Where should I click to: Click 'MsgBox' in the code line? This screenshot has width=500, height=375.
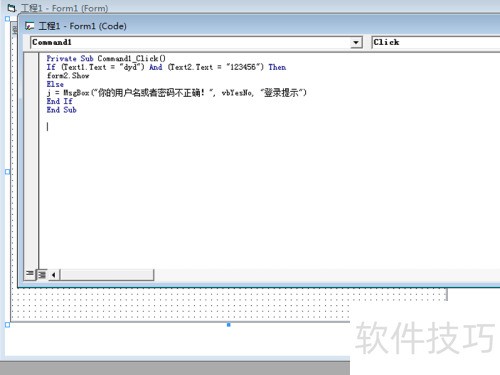point(76,93)
